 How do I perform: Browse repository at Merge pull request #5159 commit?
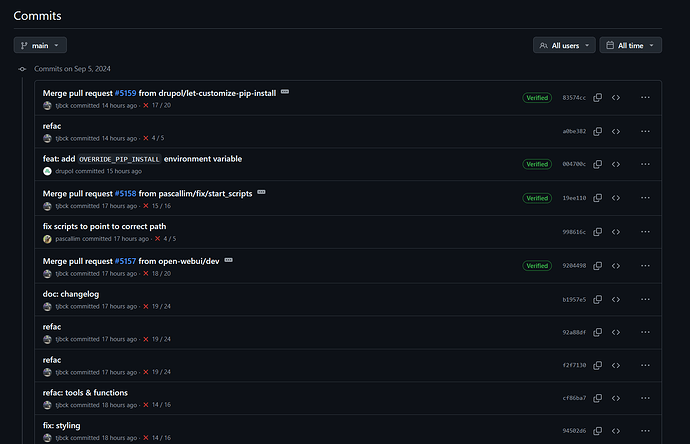point(616,98)
